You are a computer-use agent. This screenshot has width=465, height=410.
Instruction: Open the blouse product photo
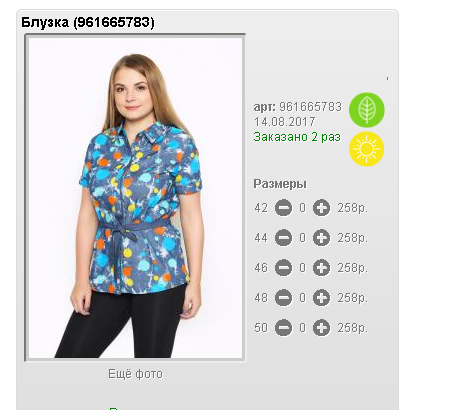click(x=135, y=197)
